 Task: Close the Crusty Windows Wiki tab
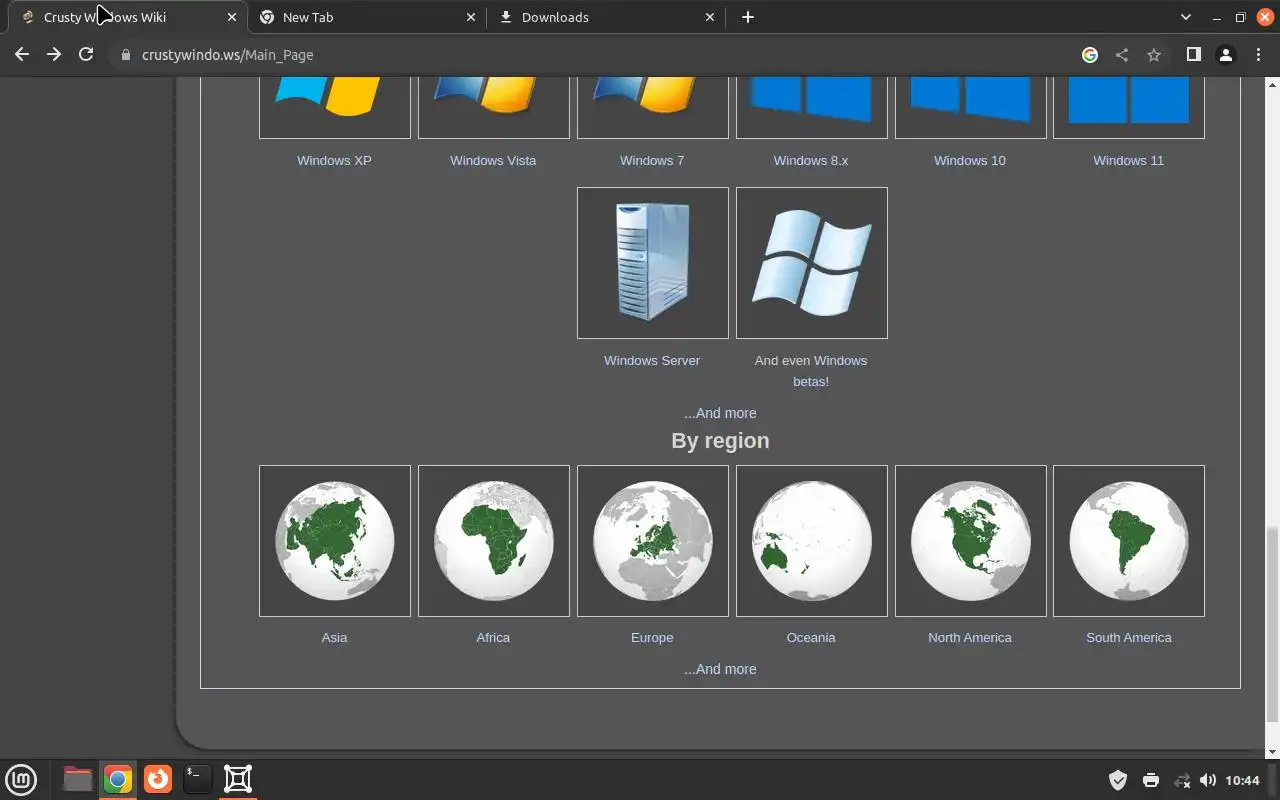[x=232, y=17]
